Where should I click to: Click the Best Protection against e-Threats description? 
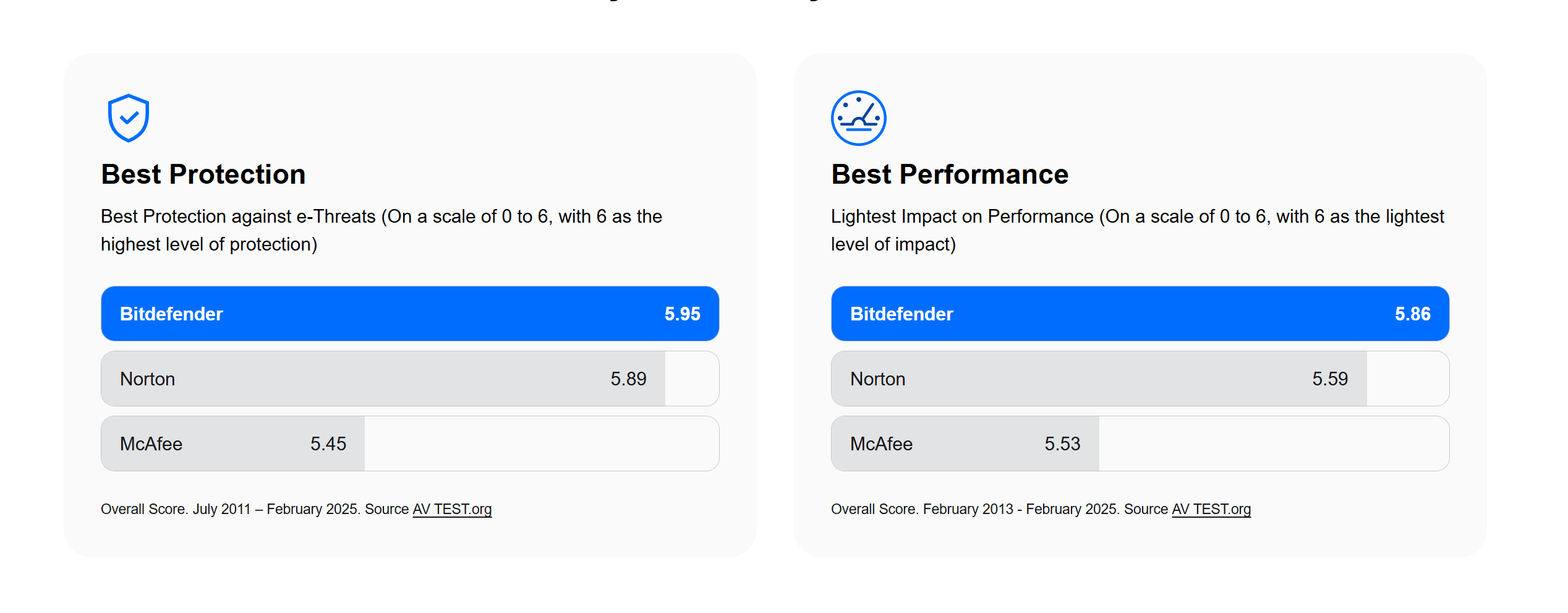(x=381, y=230)
